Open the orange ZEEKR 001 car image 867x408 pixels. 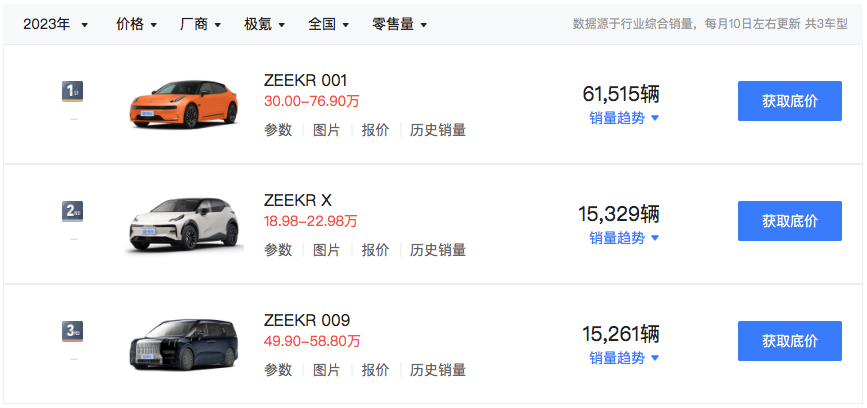(x=182, y=102)
